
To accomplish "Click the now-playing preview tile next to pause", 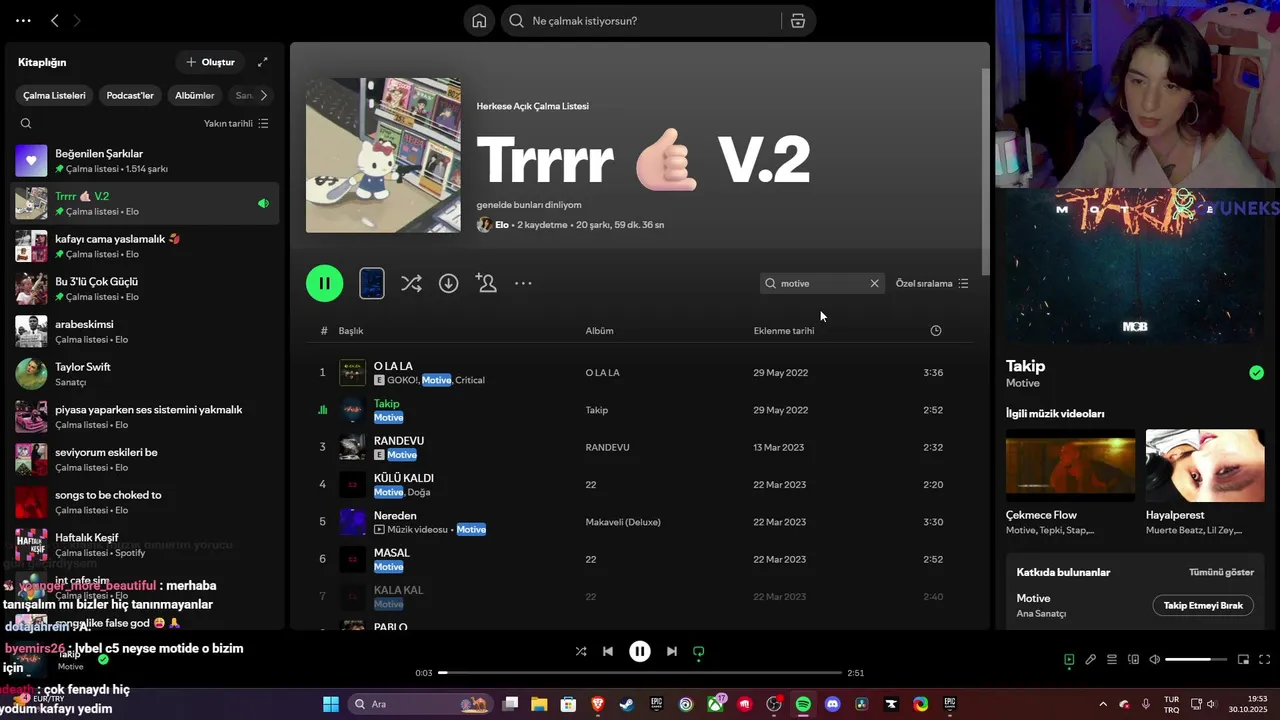I will [372, 283].
